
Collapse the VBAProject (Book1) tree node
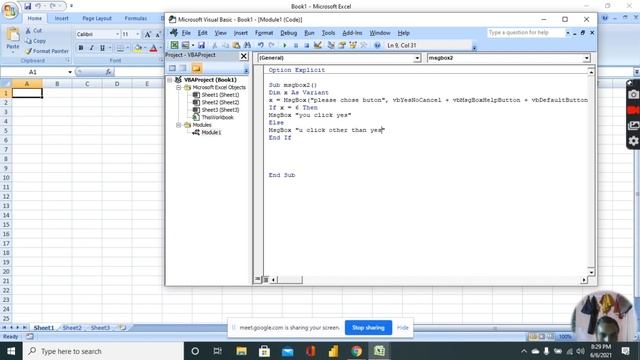[170, 80]
